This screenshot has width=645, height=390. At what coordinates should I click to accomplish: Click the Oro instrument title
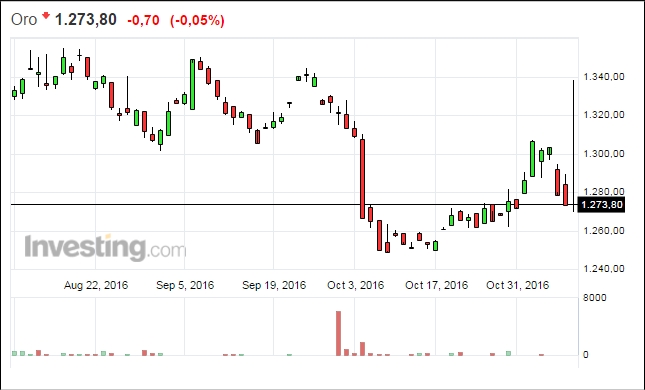tap(24, 19)
